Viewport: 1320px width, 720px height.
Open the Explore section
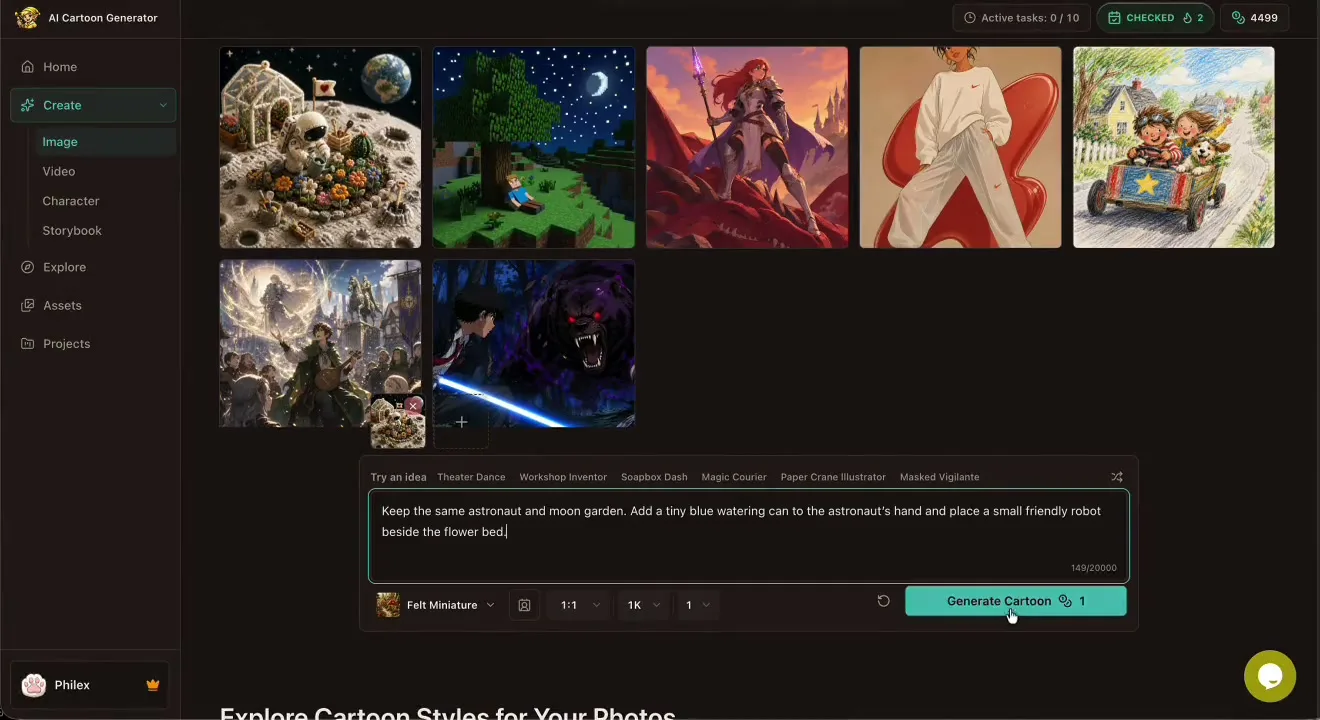click(x=64, y=267)
